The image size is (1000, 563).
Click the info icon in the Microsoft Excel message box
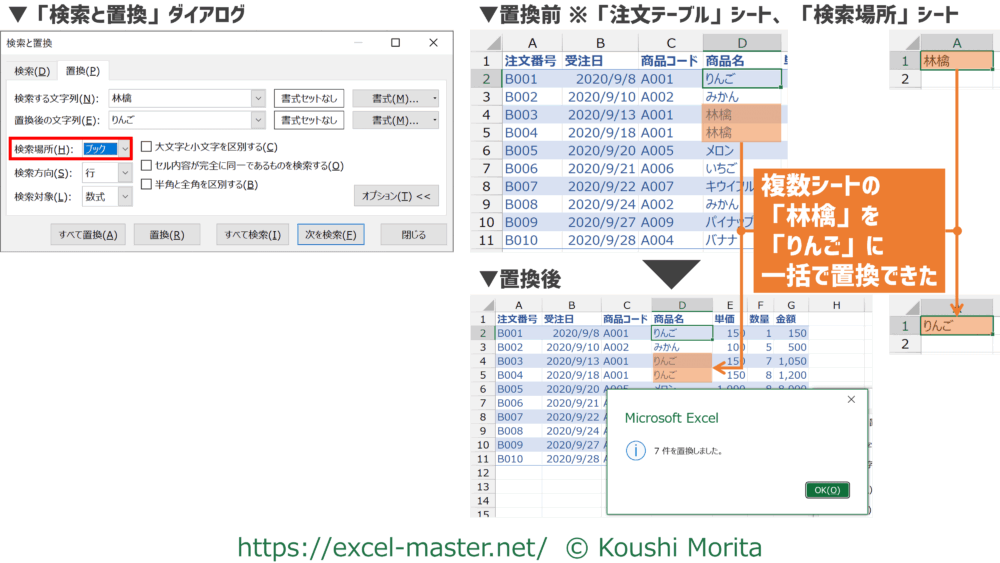633,451
